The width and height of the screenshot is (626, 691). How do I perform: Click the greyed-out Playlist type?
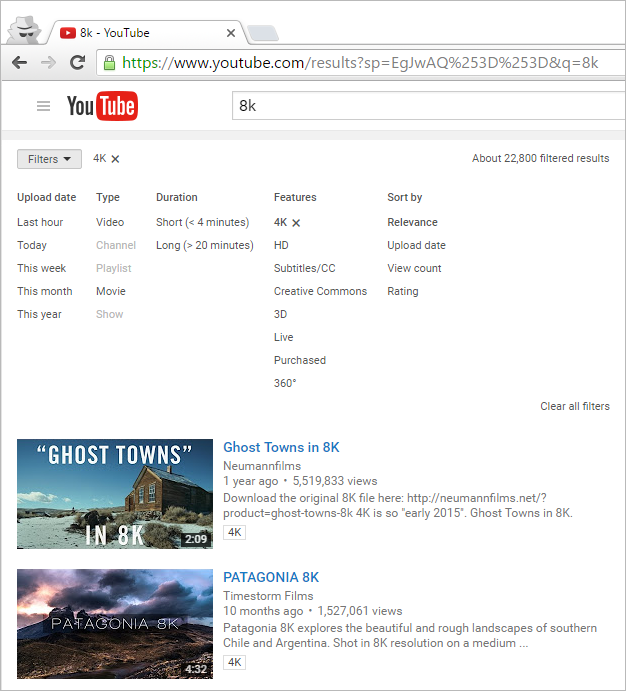(x=114, y=268)
